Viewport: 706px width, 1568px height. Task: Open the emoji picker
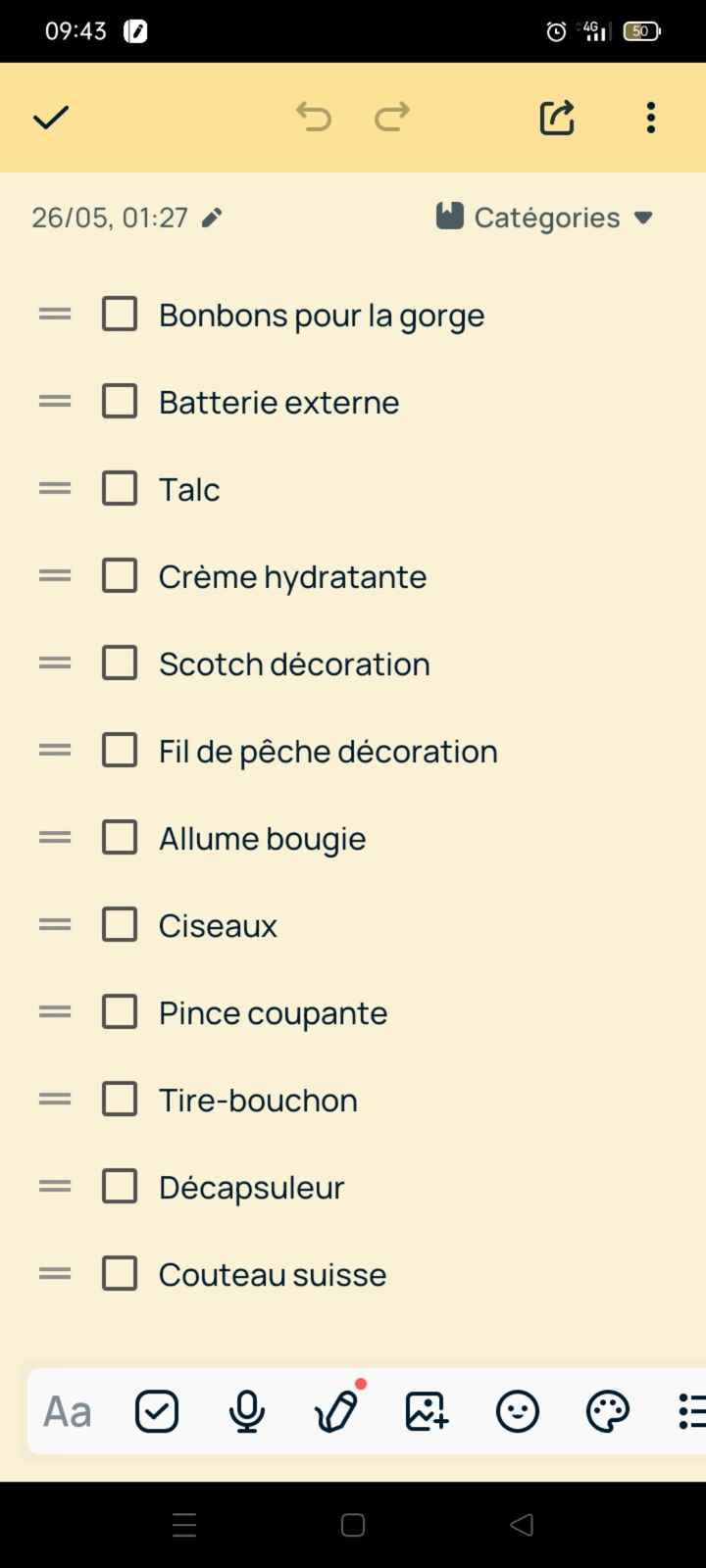tap(517, 1411)
